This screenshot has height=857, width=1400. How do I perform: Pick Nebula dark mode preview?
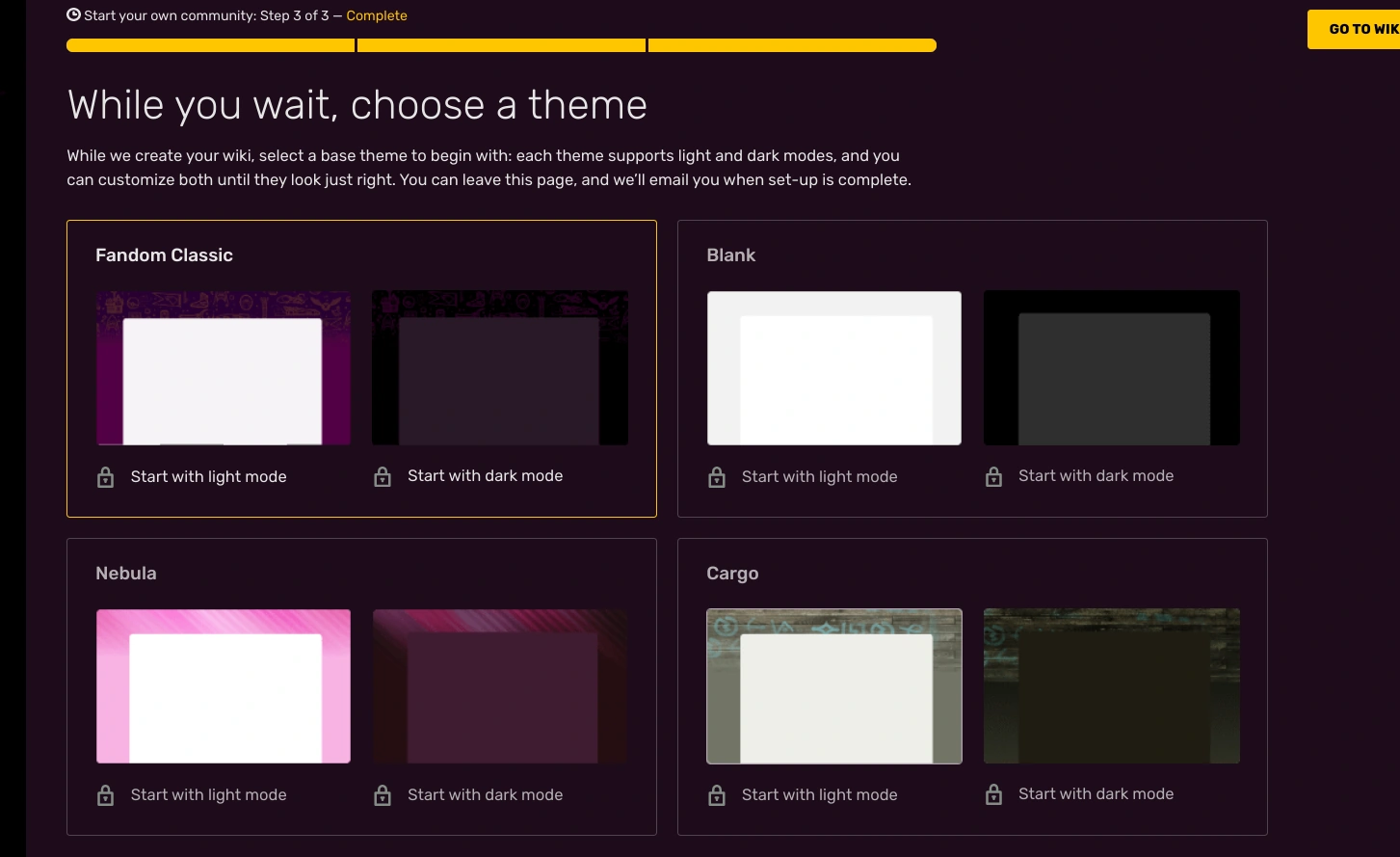click(x=500, y=686)
